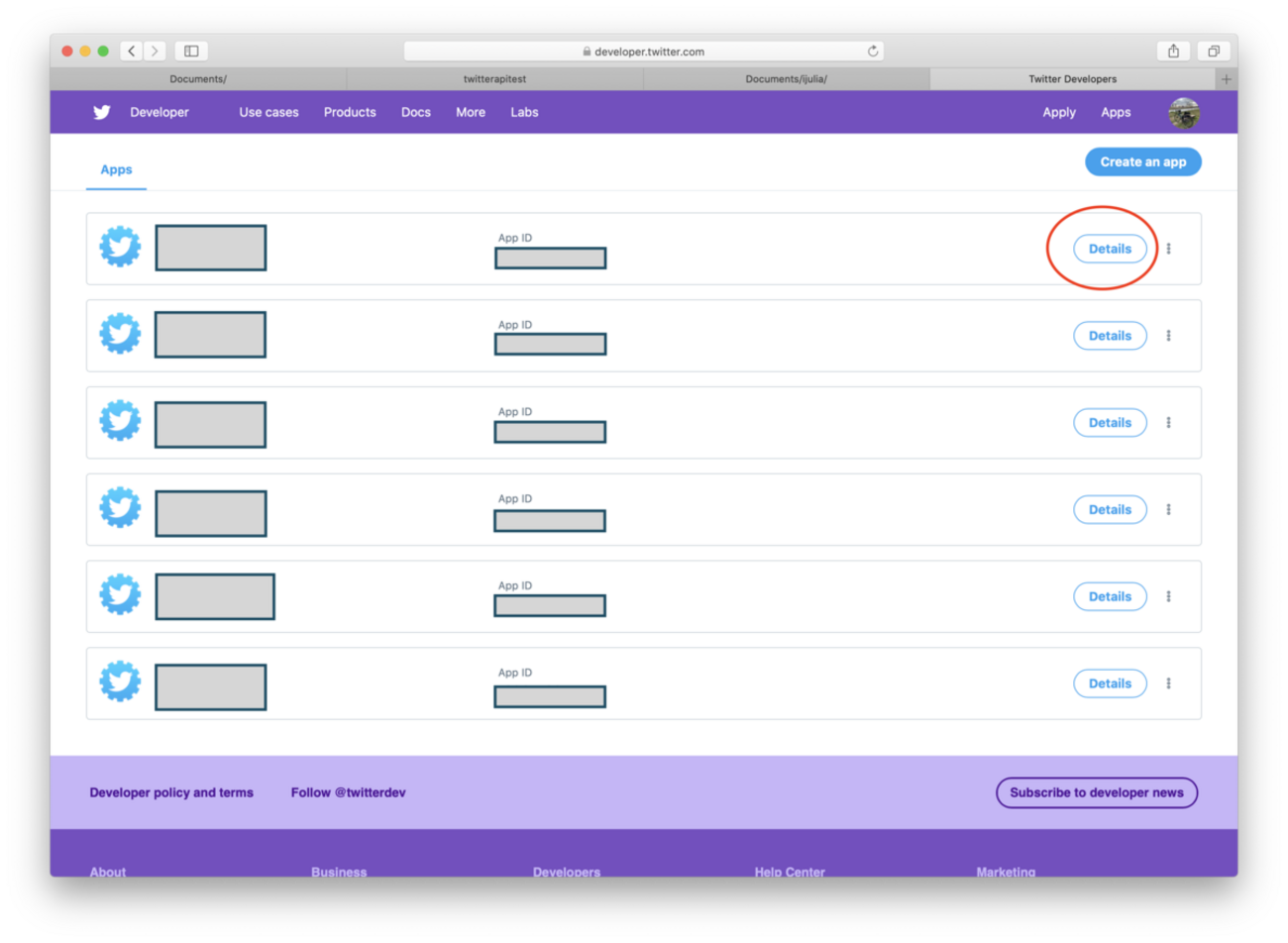The height and width of the screenshot is (943, 1288).
Task: Show Details for the sixth app
Action: click(1110, 683)
